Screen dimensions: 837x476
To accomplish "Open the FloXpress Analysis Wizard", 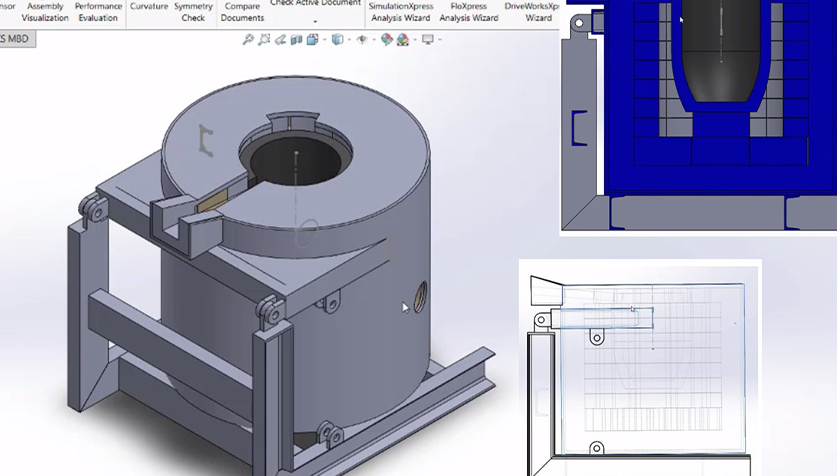I will tap(469, 12).
